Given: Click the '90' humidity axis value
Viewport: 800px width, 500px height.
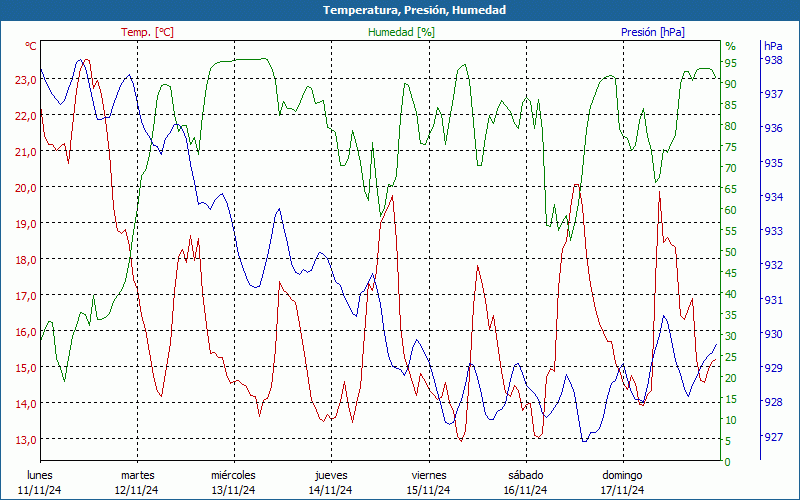Looking at the screenshot, I should coord(731,84).
